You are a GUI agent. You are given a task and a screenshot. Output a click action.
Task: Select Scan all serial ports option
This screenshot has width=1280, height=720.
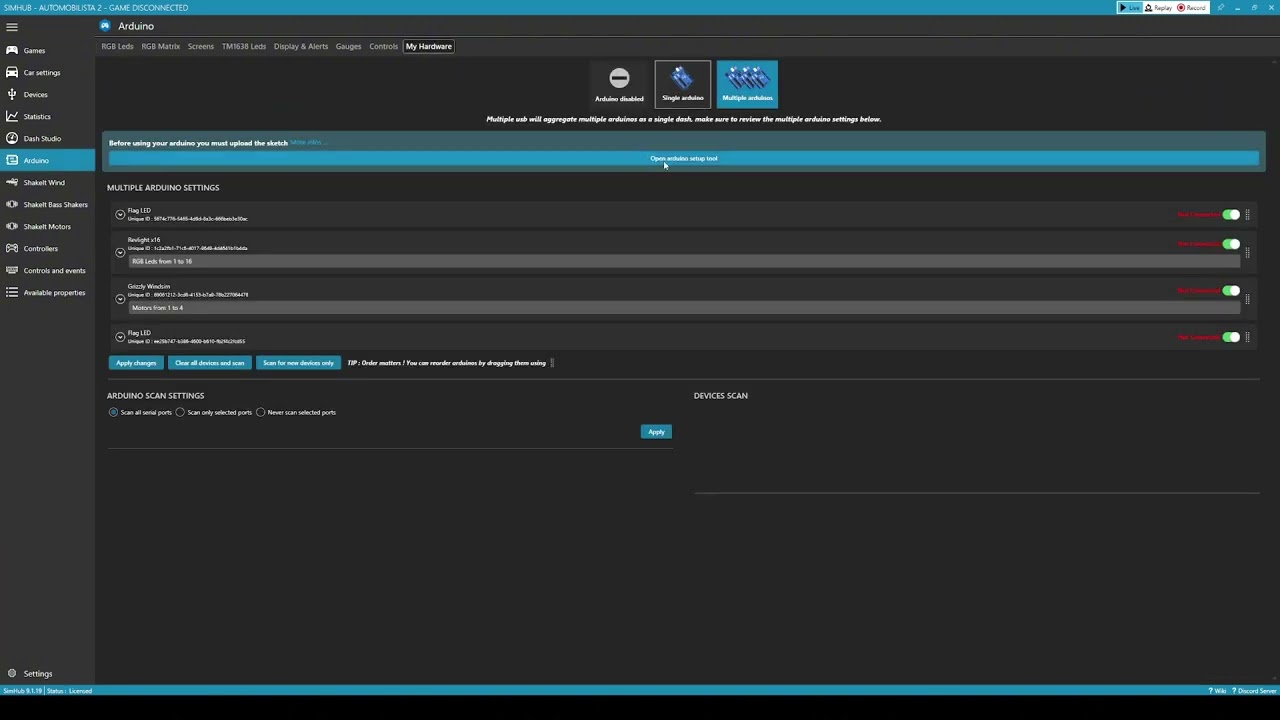140,412
